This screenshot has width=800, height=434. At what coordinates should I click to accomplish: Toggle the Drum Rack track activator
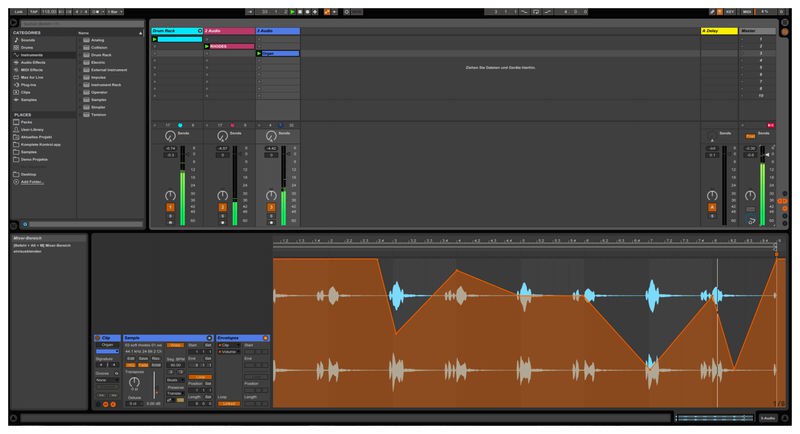pyautogui.click(x=171, y=207)
